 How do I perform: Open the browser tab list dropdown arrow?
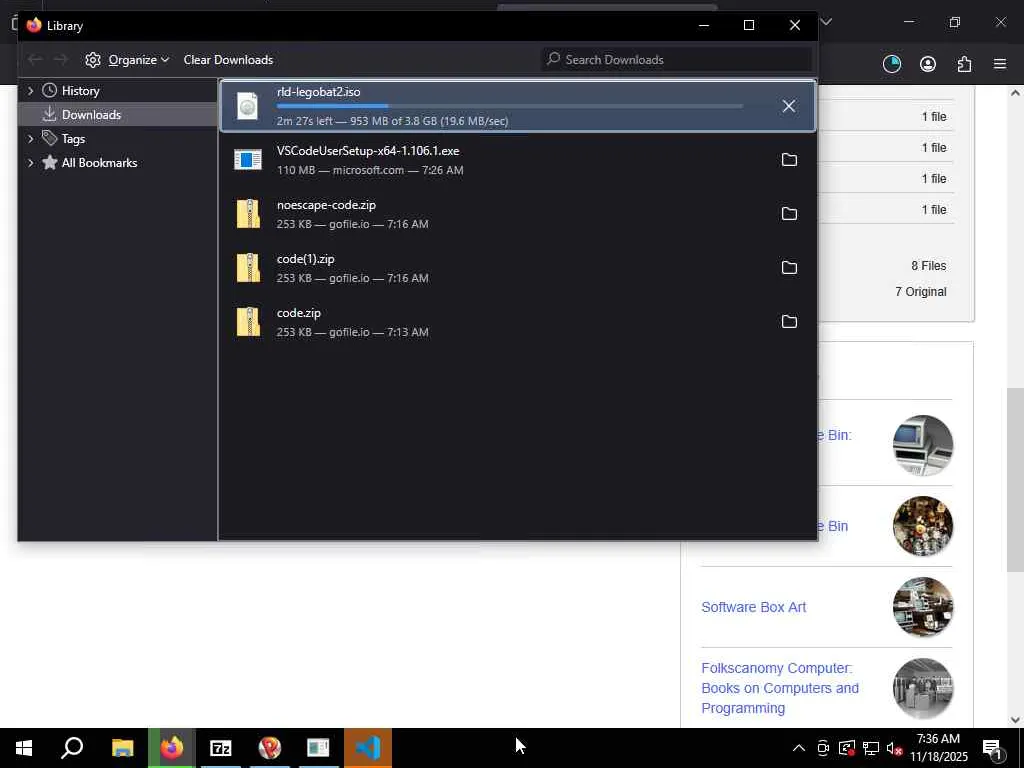click(x=826, y=22)
